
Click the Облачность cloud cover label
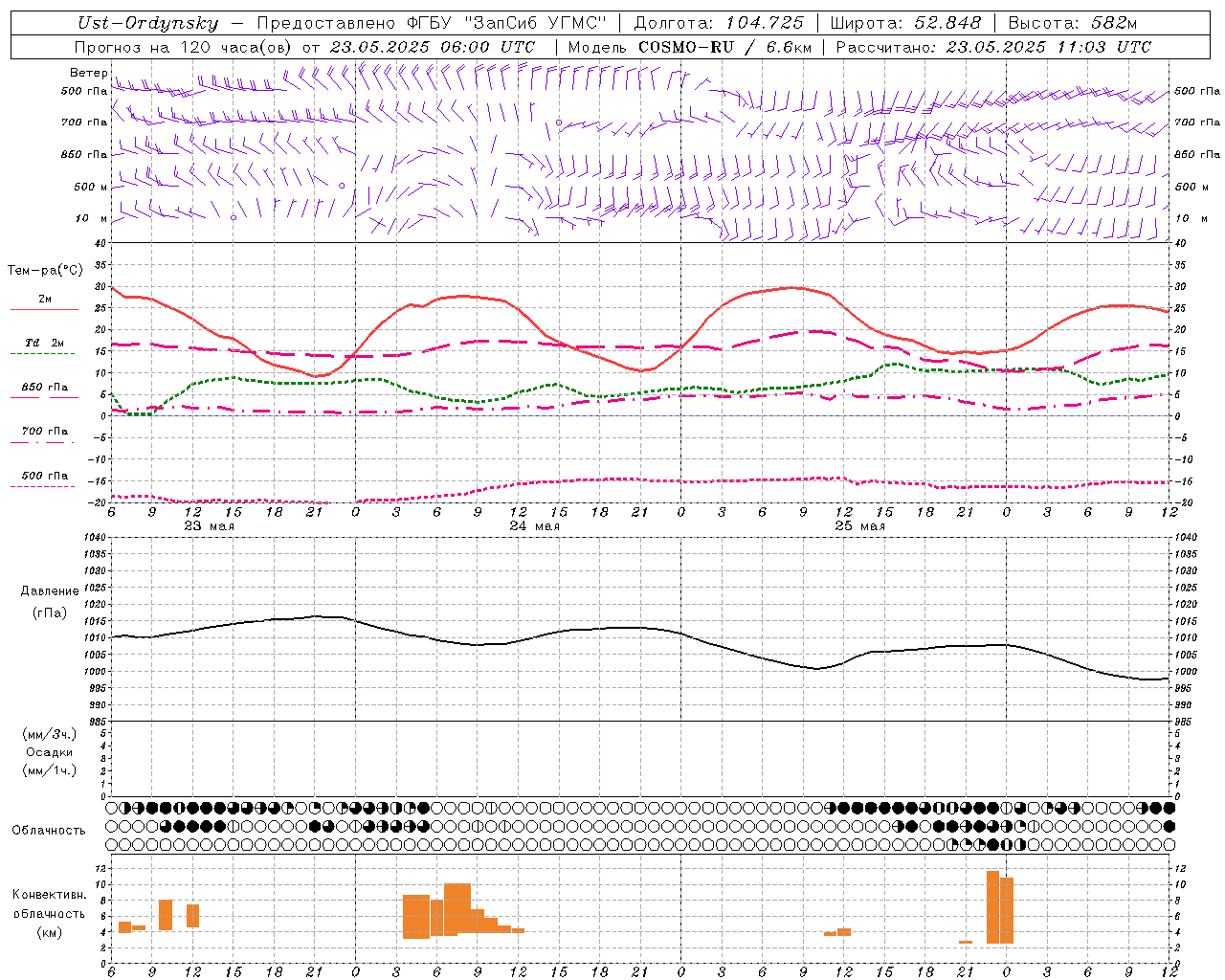click(49, 831)
